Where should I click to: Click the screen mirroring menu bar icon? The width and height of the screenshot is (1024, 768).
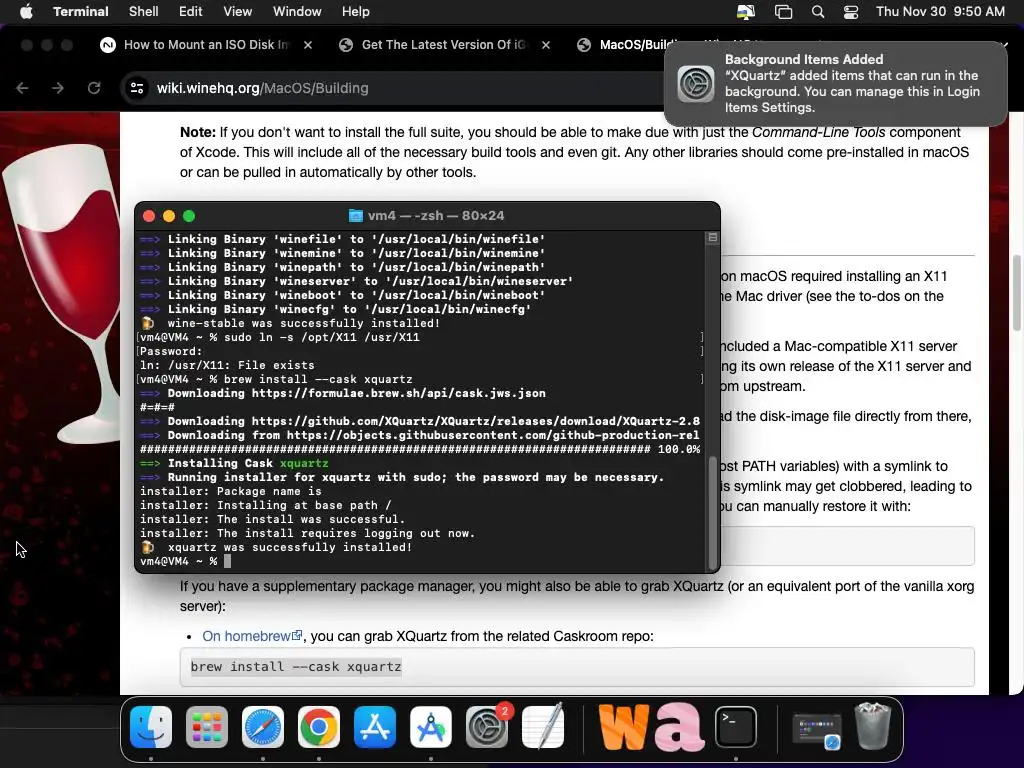(x=746, y=11)
